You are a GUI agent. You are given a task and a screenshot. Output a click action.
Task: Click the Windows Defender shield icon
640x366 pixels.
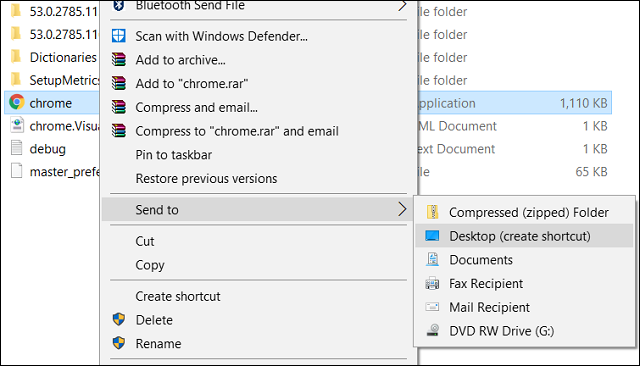[x=119, y=36]
